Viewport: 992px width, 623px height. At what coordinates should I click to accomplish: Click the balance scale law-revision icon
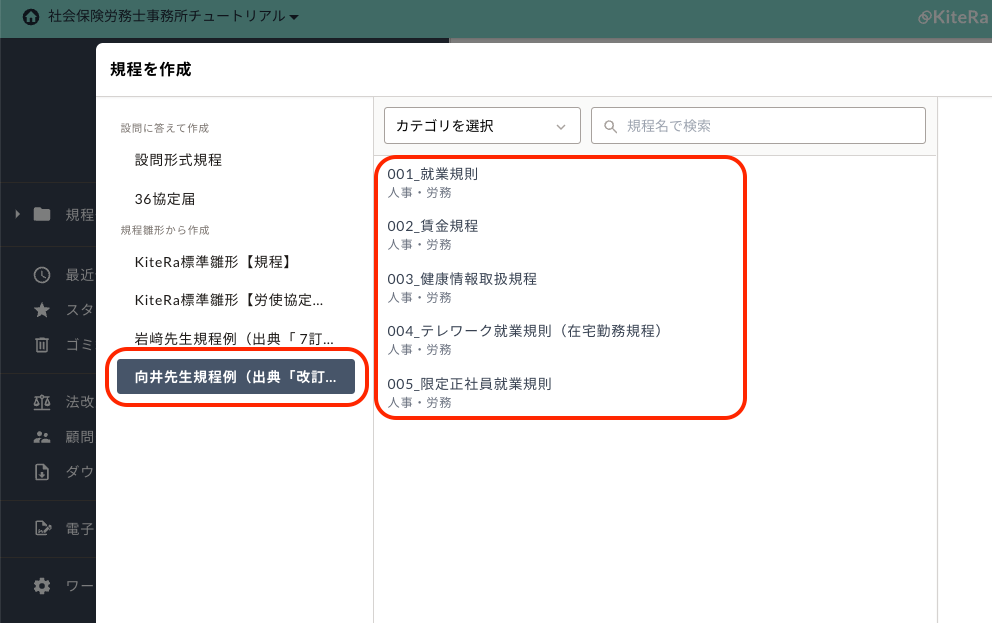pos(42,402)
